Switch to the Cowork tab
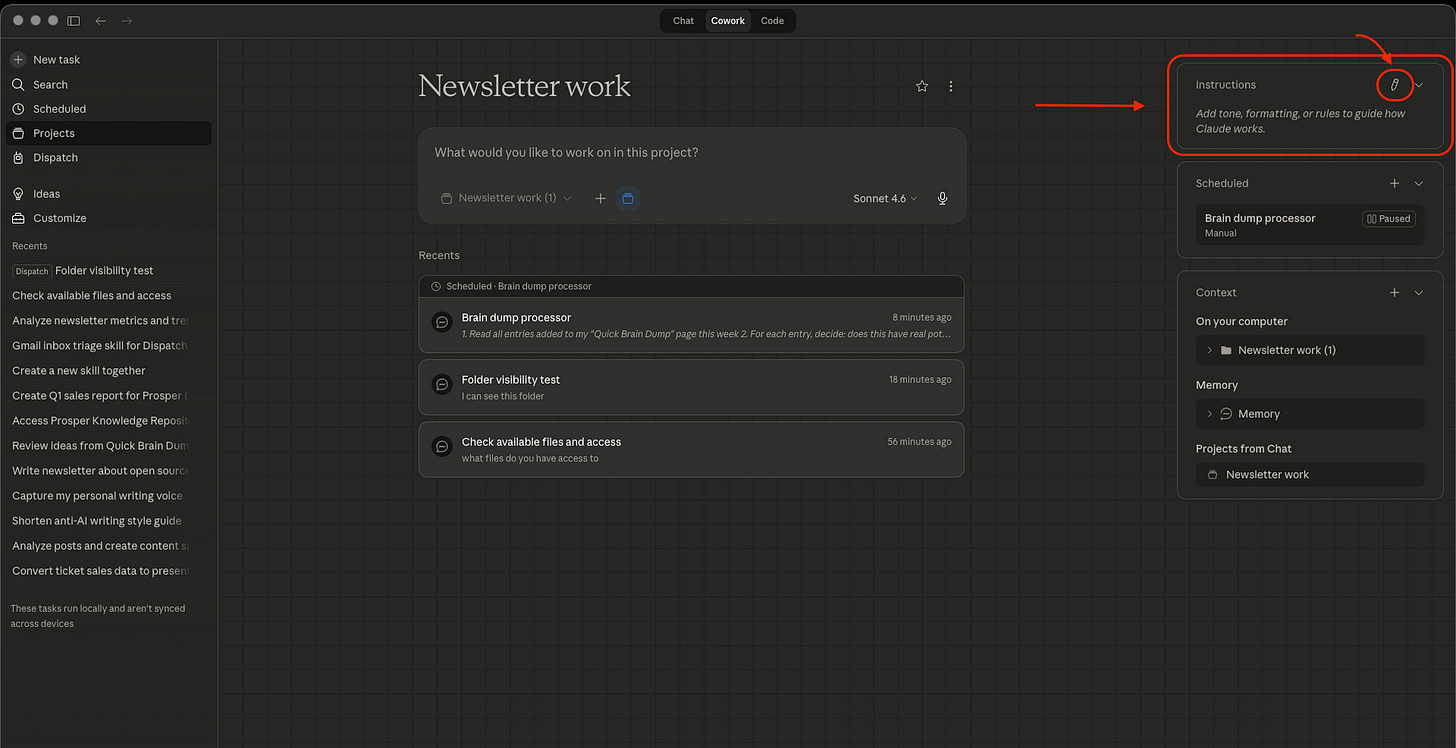Image resolution: width=1456 pixels, height=748 pixels. click(x=728, y=21)
